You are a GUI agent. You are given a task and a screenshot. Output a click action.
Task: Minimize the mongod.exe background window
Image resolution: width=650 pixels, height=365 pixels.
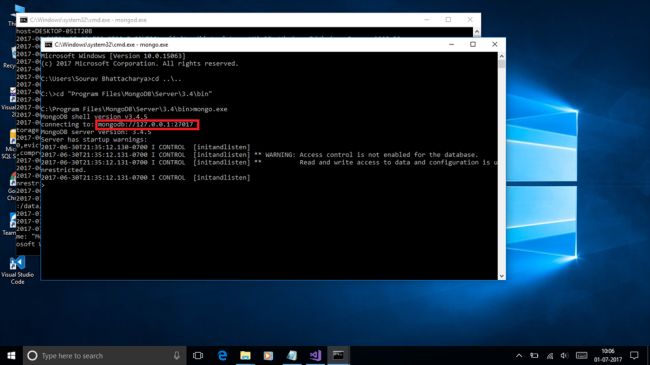coord(427,20)
